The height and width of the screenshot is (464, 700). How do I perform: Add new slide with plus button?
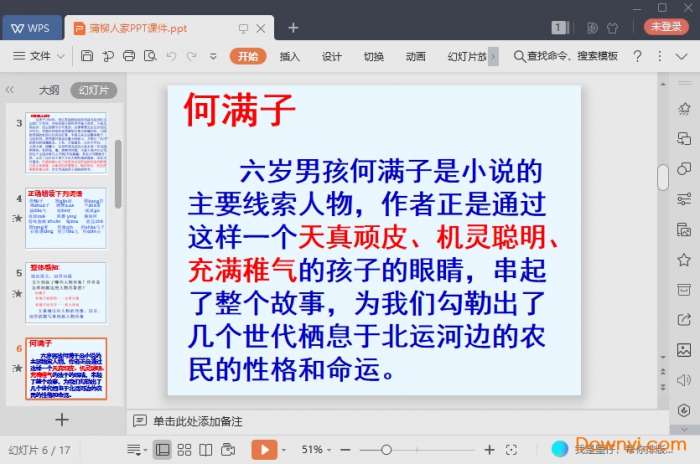[62, 420]
